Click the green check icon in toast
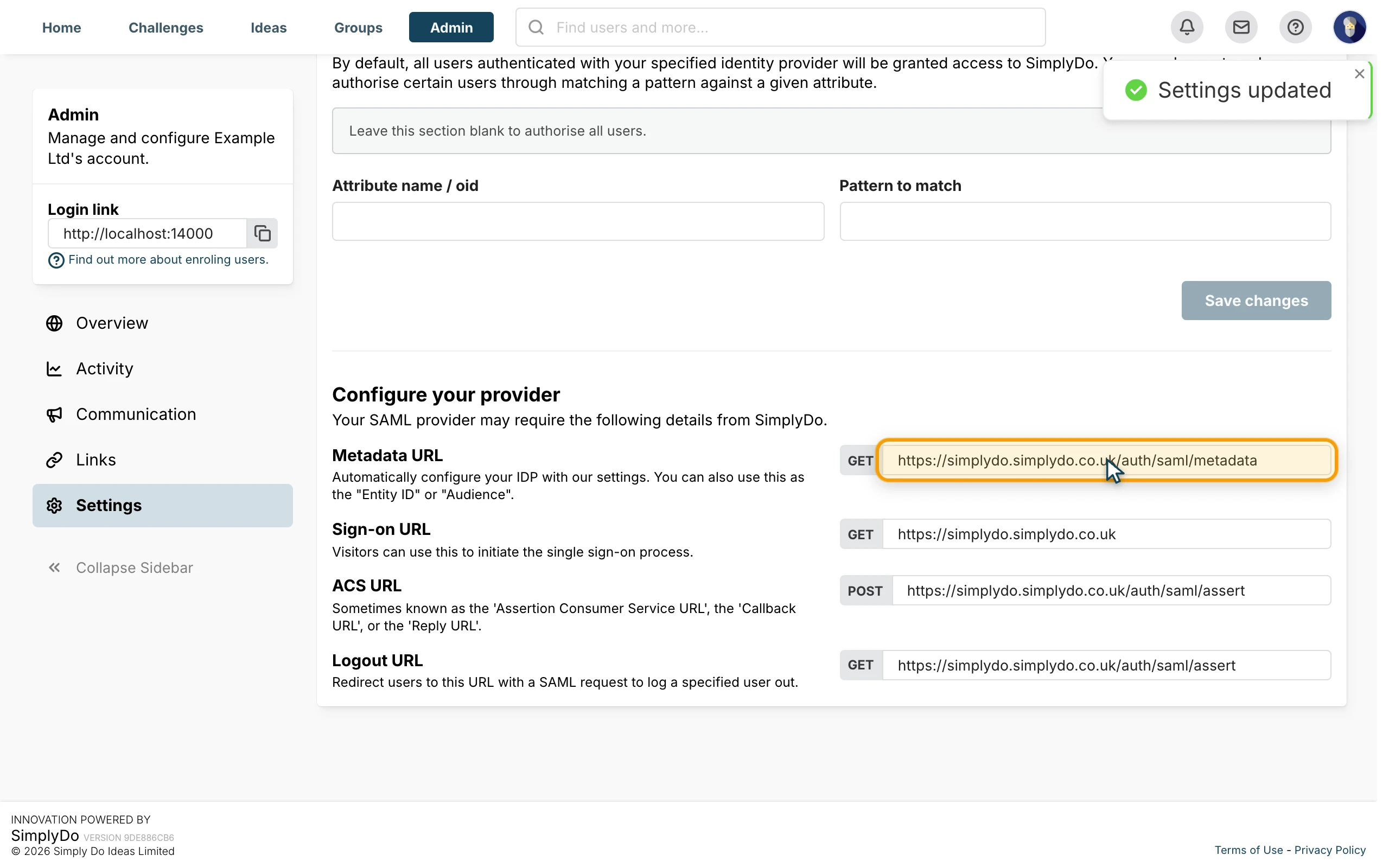Image resolution: width=1389 pixels, height=868 pixels. tap(1135, 90)
